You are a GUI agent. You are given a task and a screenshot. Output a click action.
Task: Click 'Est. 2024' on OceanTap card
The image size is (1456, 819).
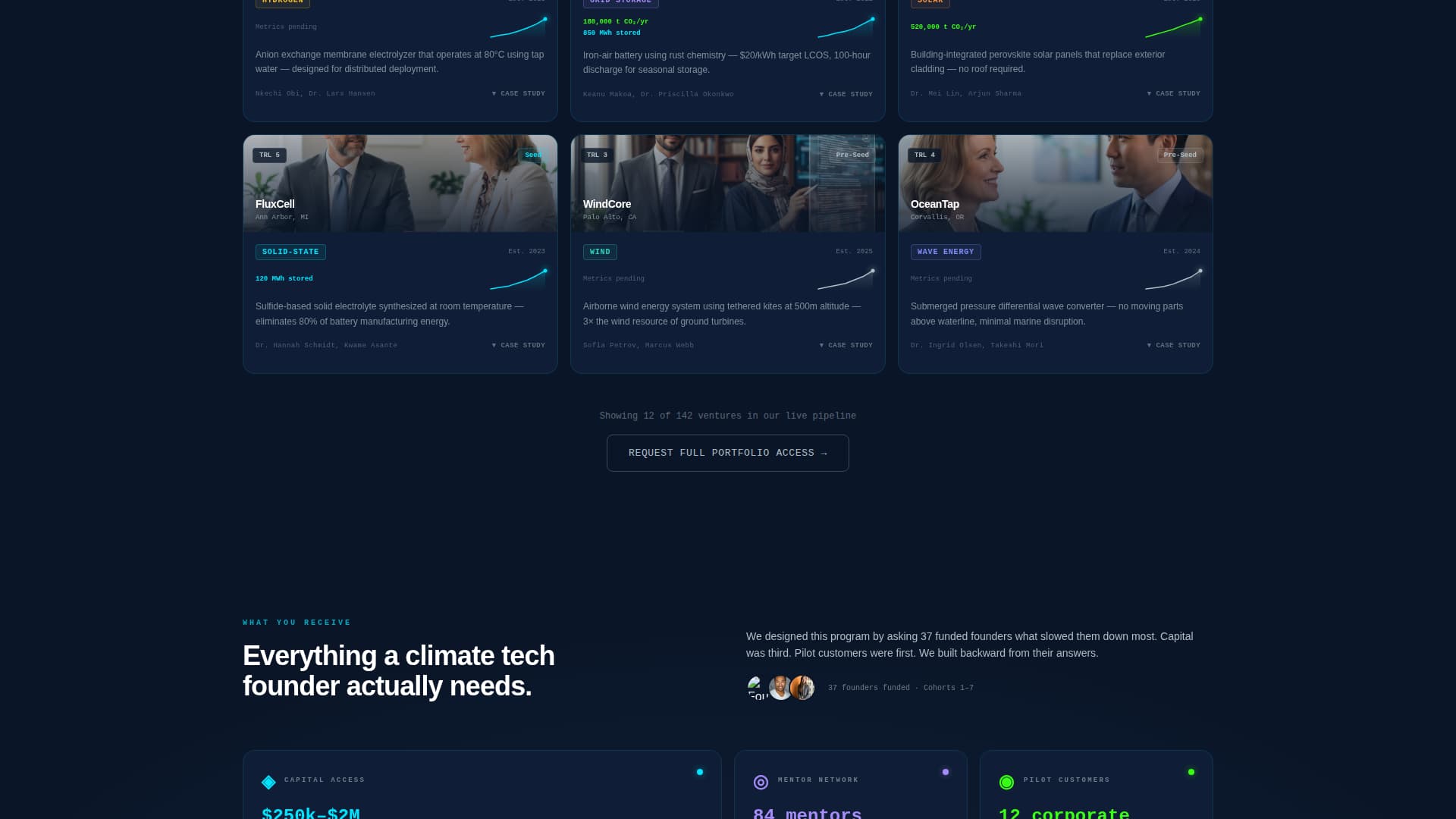pyautogui.click(x=1181, y=251)
